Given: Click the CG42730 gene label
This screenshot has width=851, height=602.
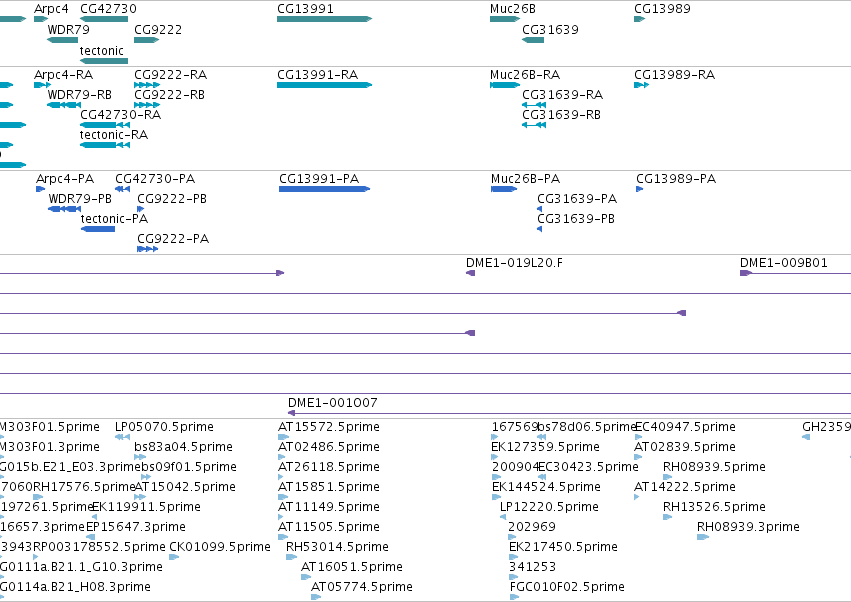Looking at the screenshot, I should [108, 9].
